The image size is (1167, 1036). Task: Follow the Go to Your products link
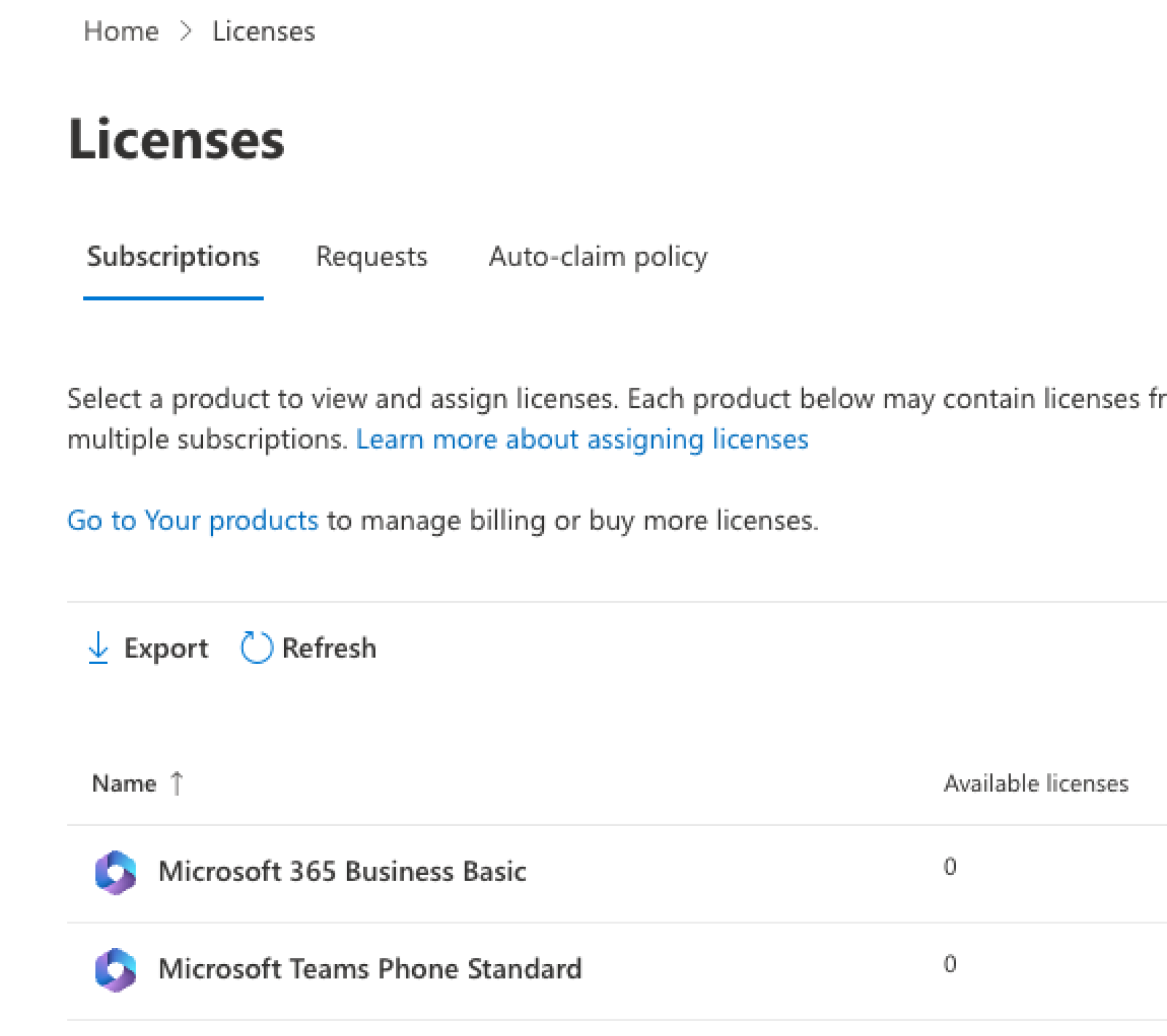(x=193, y=520)
